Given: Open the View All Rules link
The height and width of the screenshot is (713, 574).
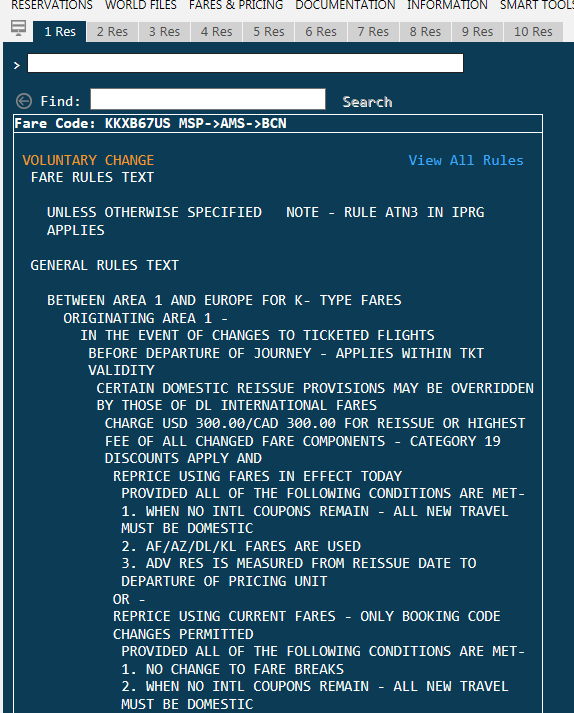Looking at the screenshot, I should tap(466, 160).
